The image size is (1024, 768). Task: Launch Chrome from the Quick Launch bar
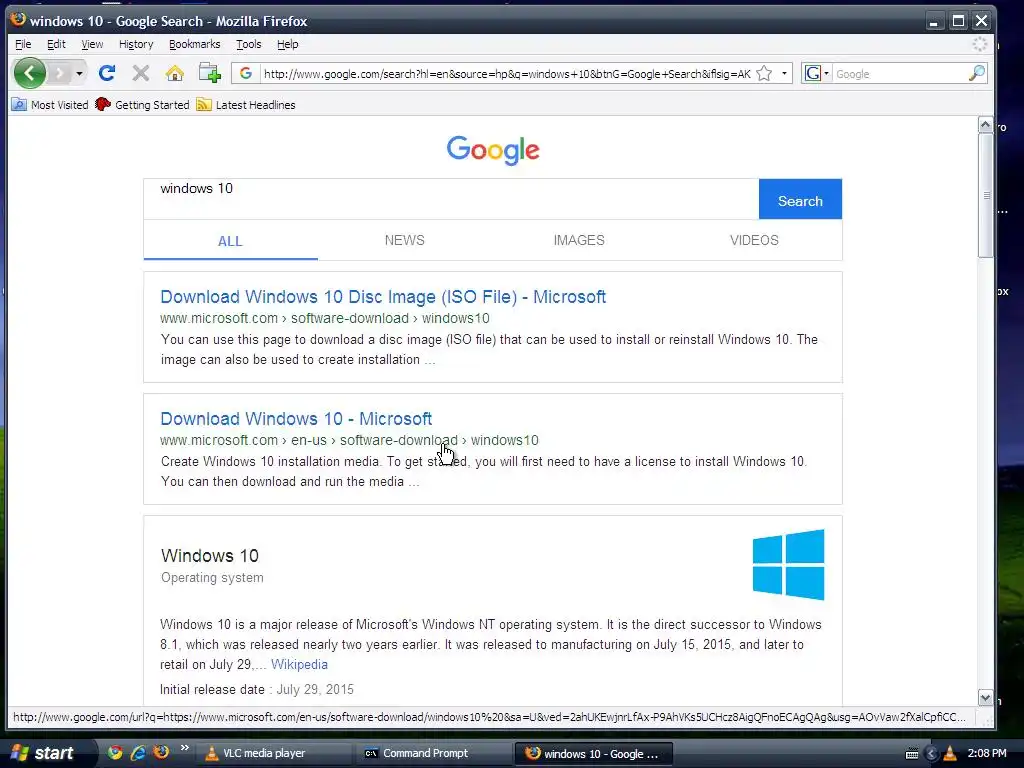115,753
